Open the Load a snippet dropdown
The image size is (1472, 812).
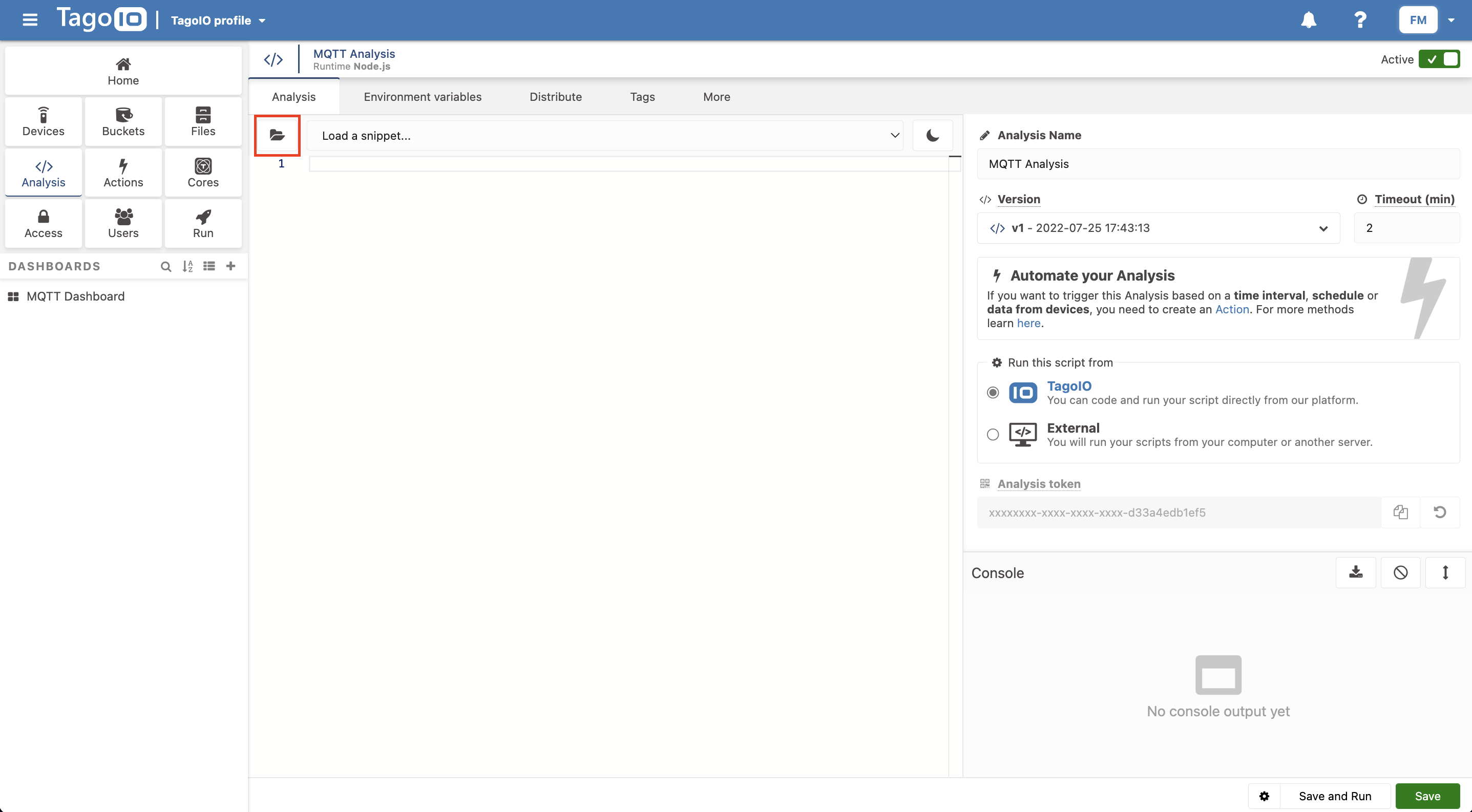[605, 135]
